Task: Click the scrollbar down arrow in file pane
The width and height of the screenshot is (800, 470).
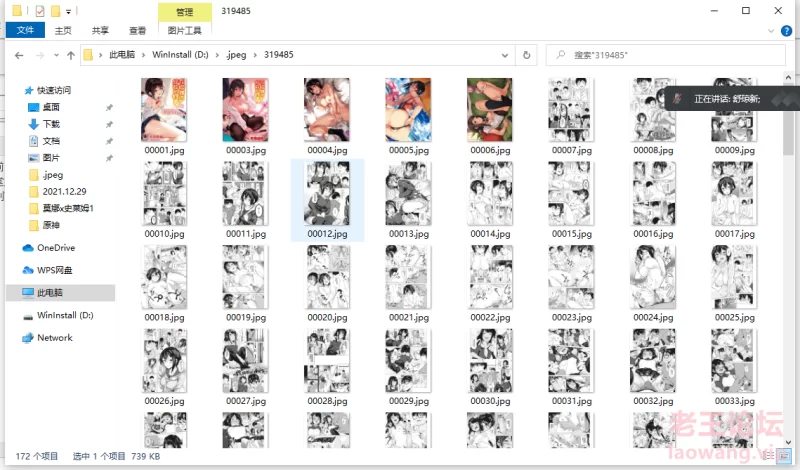Action: point(788,442)
